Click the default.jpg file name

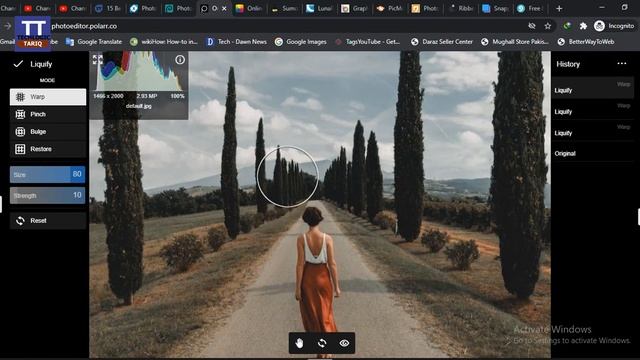coord(139,106)
